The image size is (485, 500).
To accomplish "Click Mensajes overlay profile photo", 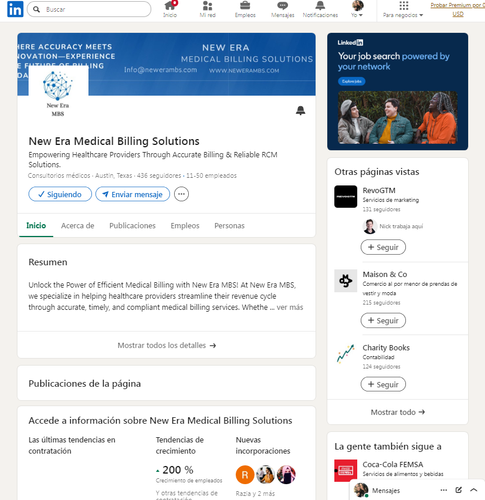I will click(x=361, y=490).
